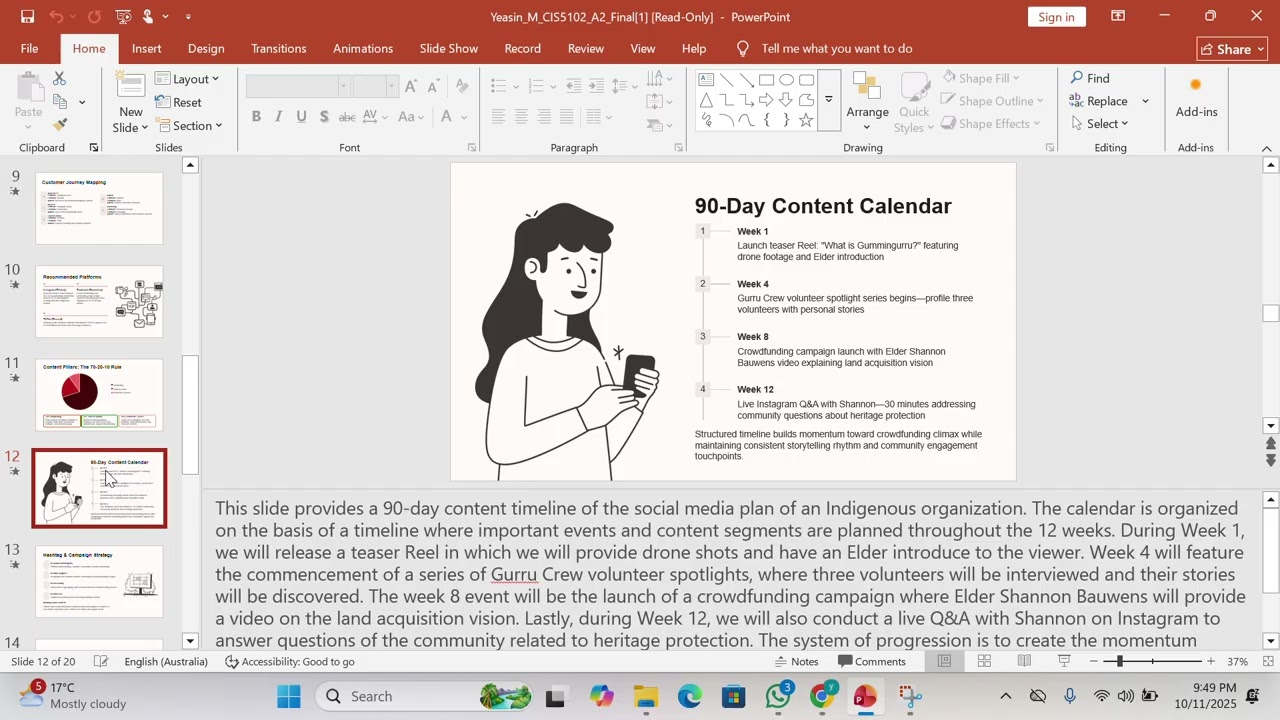
Task: Switch to the Insert tab
Action: 146,48
